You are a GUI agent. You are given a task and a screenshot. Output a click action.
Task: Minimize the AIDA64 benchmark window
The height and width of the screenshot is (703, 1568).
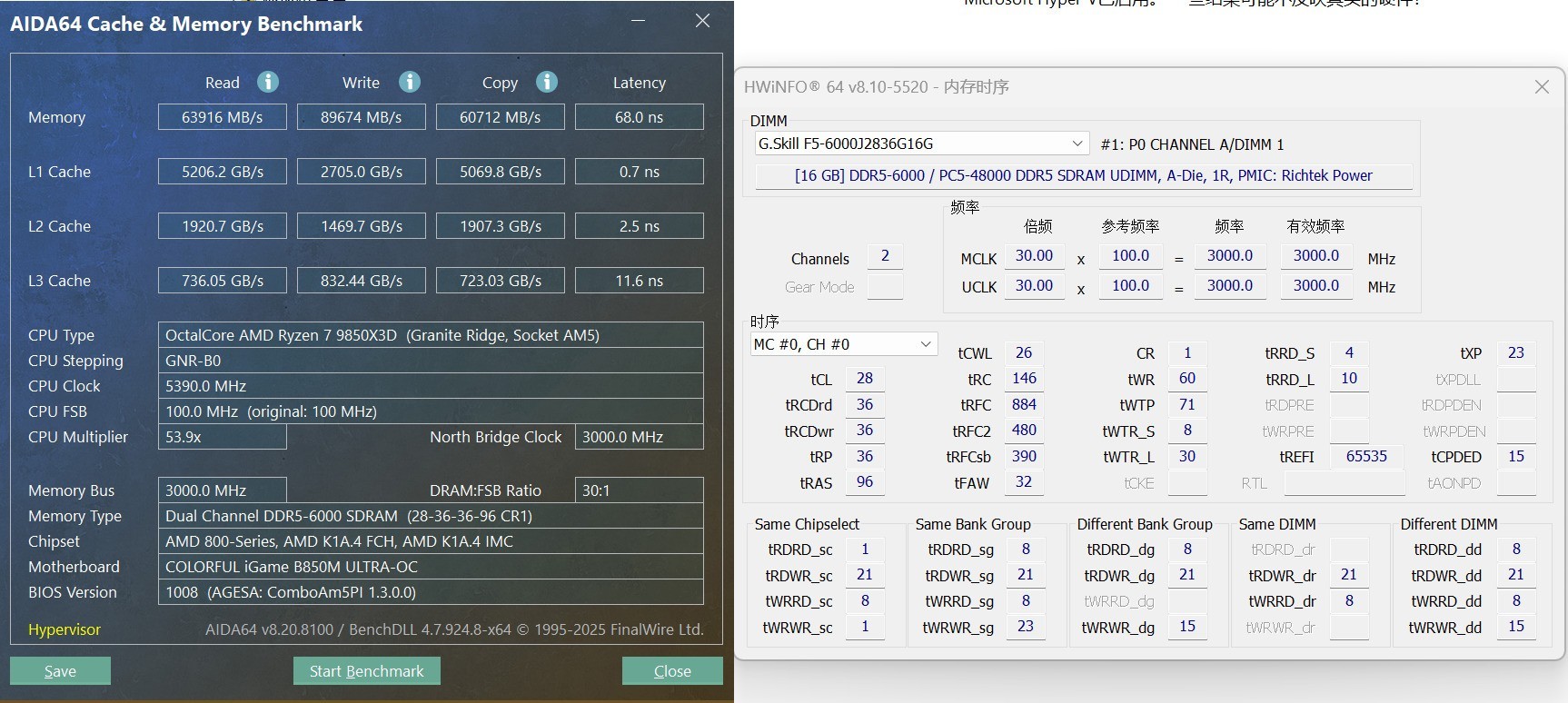640,21
